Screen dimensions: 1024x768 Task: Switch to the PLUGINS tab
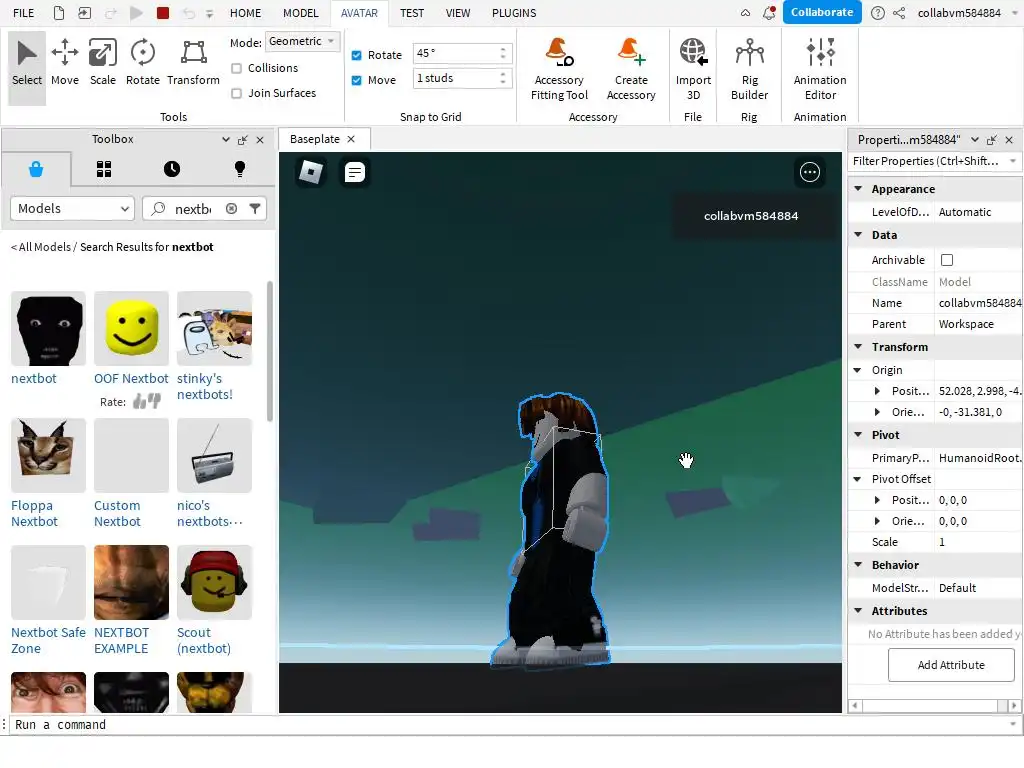tap(514, 13)
